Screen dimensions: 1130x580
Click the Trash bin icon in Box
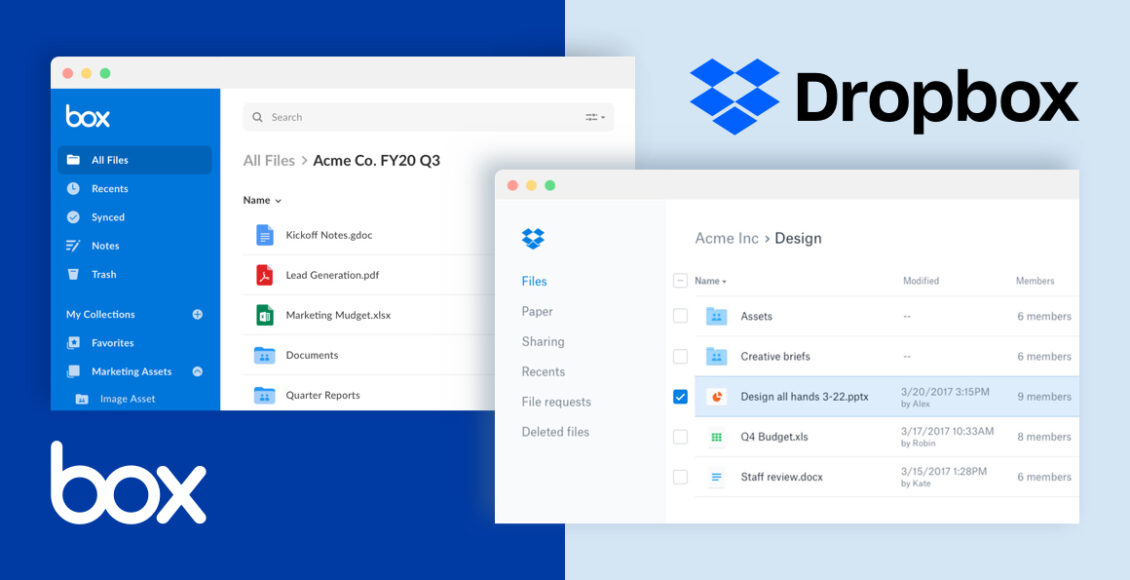tap(73, 275)
